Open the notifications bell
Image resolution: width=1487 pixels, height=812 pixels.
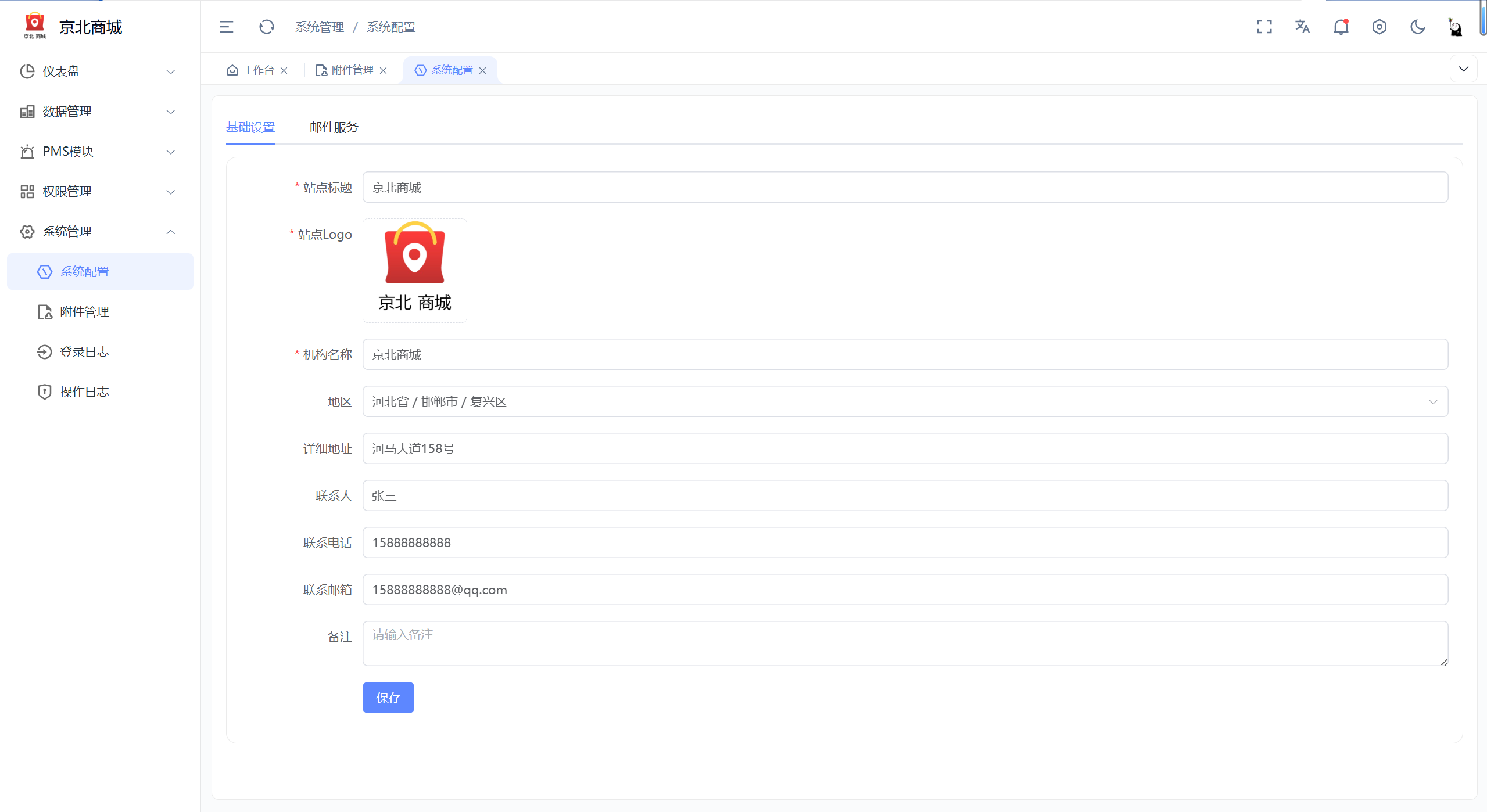point(1341,27)
